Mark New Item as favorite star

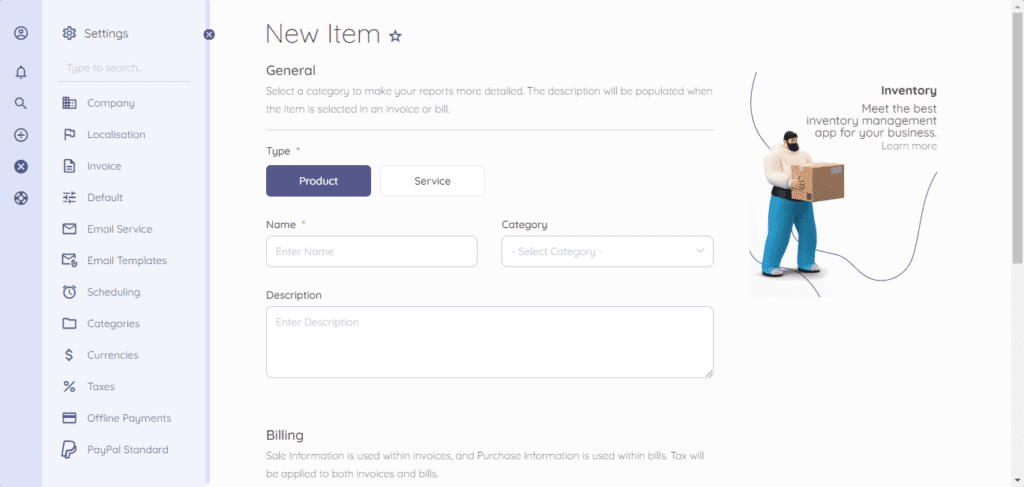coord(396,36)
